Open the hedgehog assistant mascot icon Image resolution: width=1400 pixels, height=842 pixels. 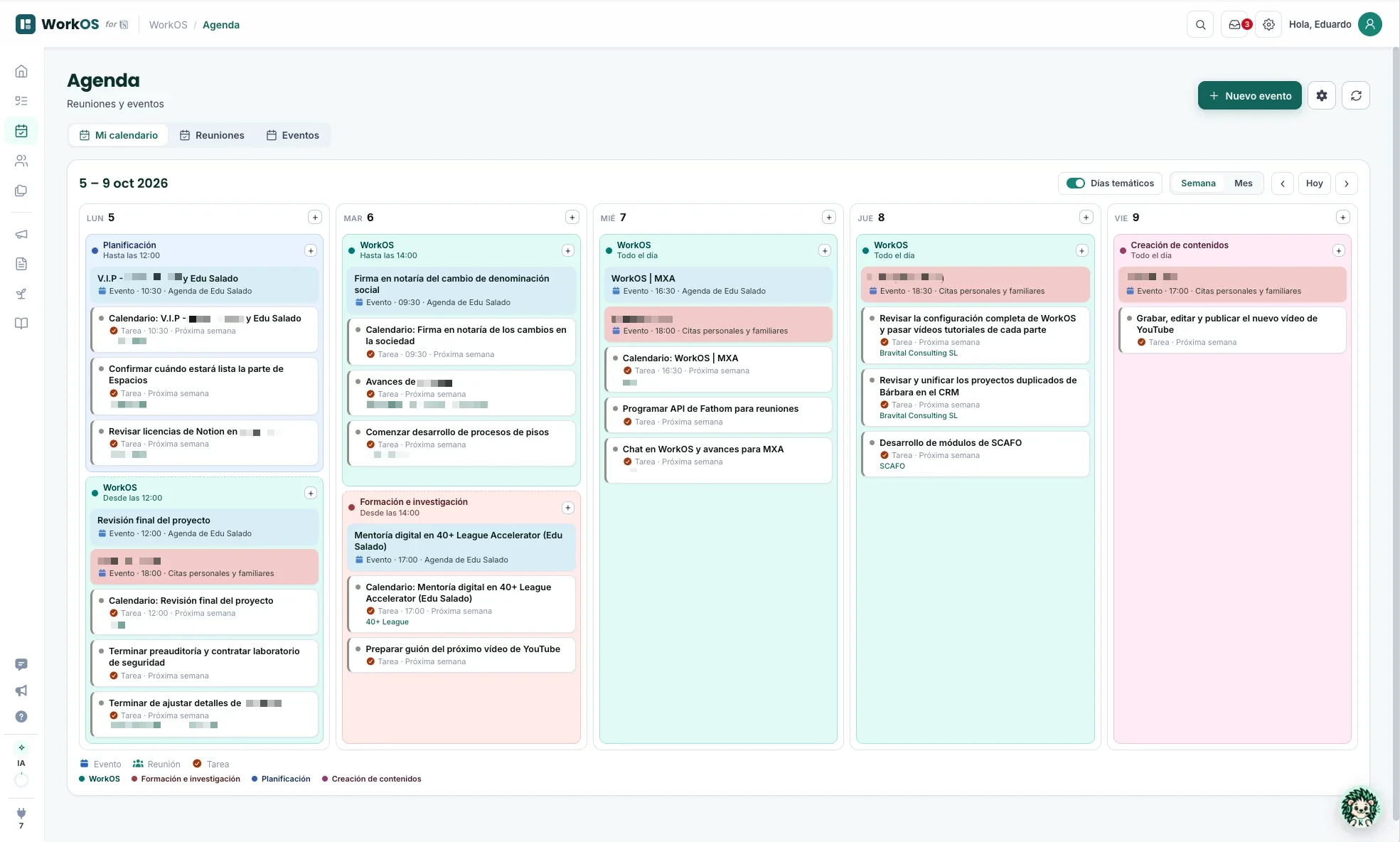1360,808
